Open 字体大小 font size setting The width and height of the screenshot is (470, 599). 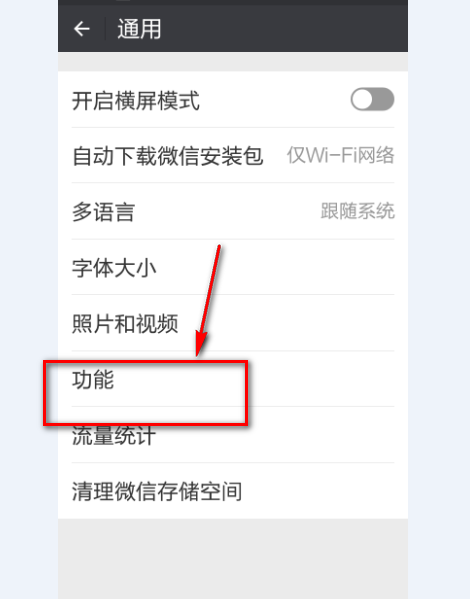click(x=233, y=267)
